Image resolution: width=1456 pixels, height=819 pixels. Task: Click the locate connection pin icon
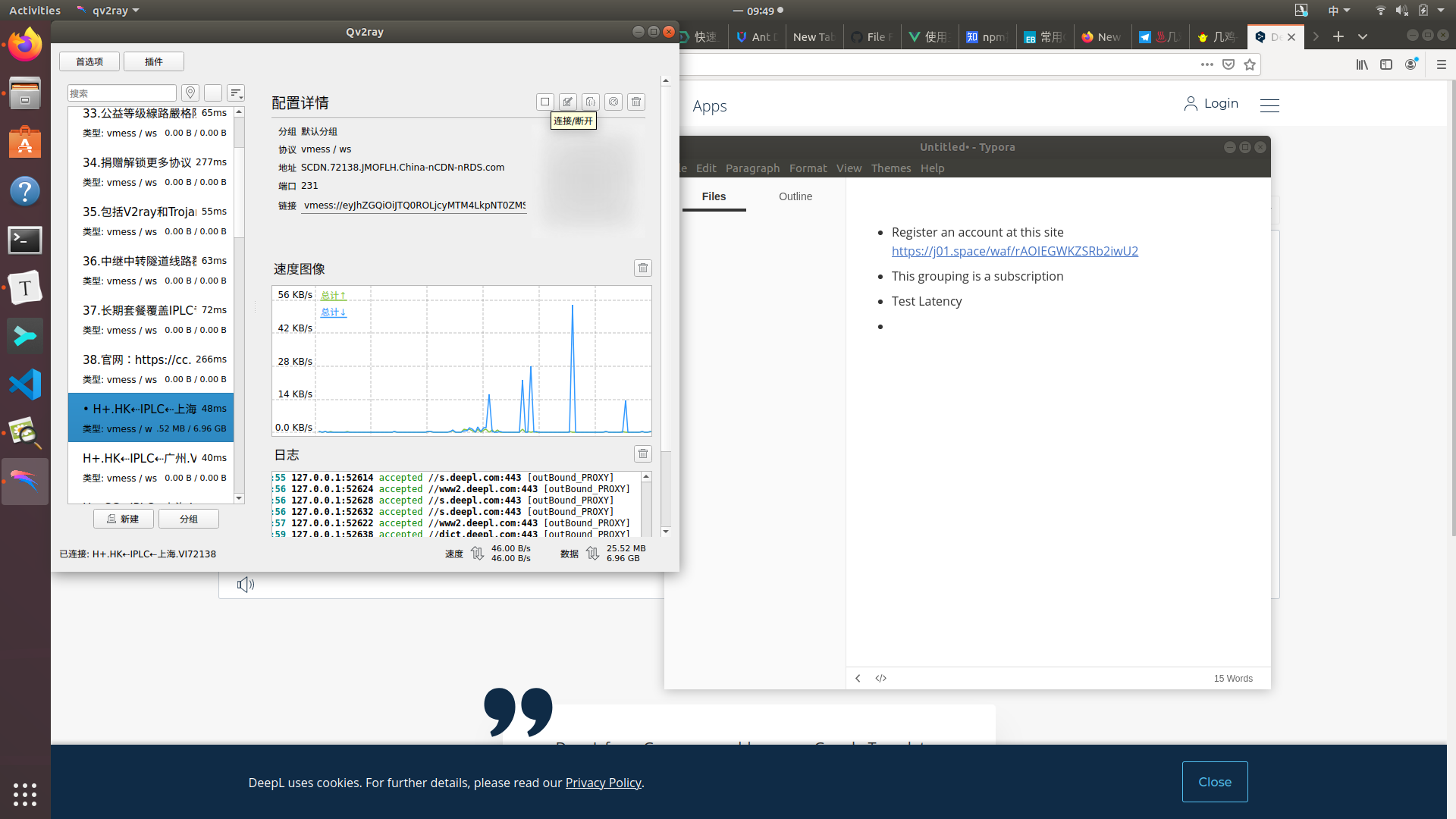pos(190,93)
